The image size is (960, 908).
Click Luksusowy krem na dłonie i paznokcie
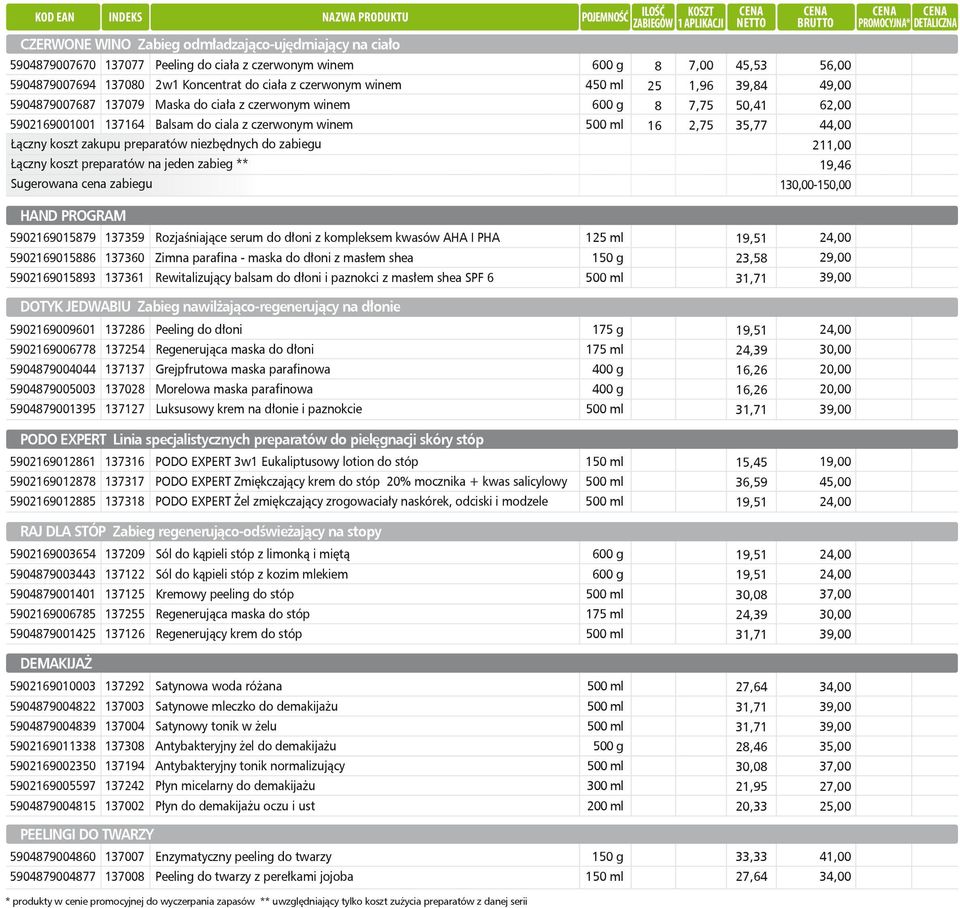click(x=258, y=409)
